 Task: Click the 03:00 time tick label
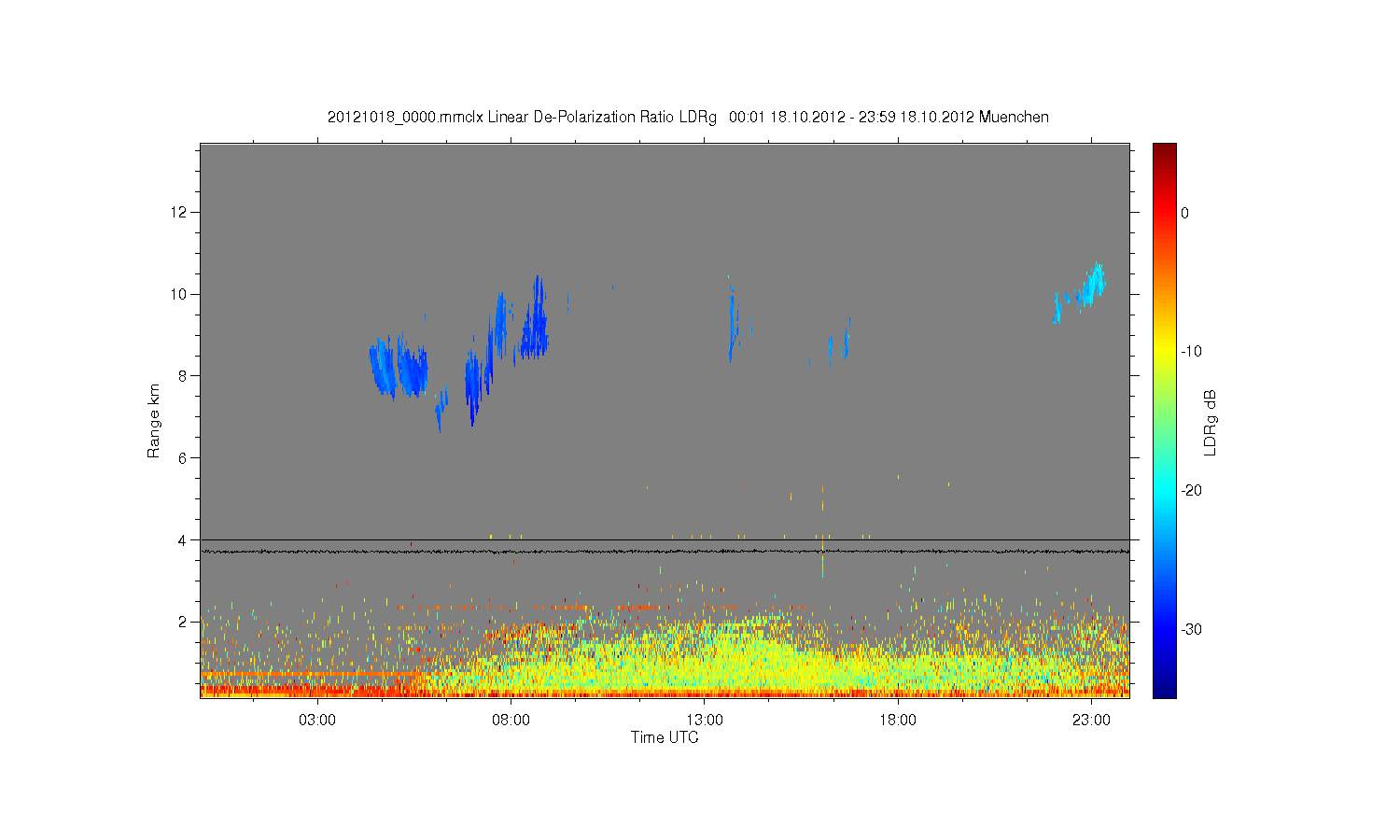317,721
